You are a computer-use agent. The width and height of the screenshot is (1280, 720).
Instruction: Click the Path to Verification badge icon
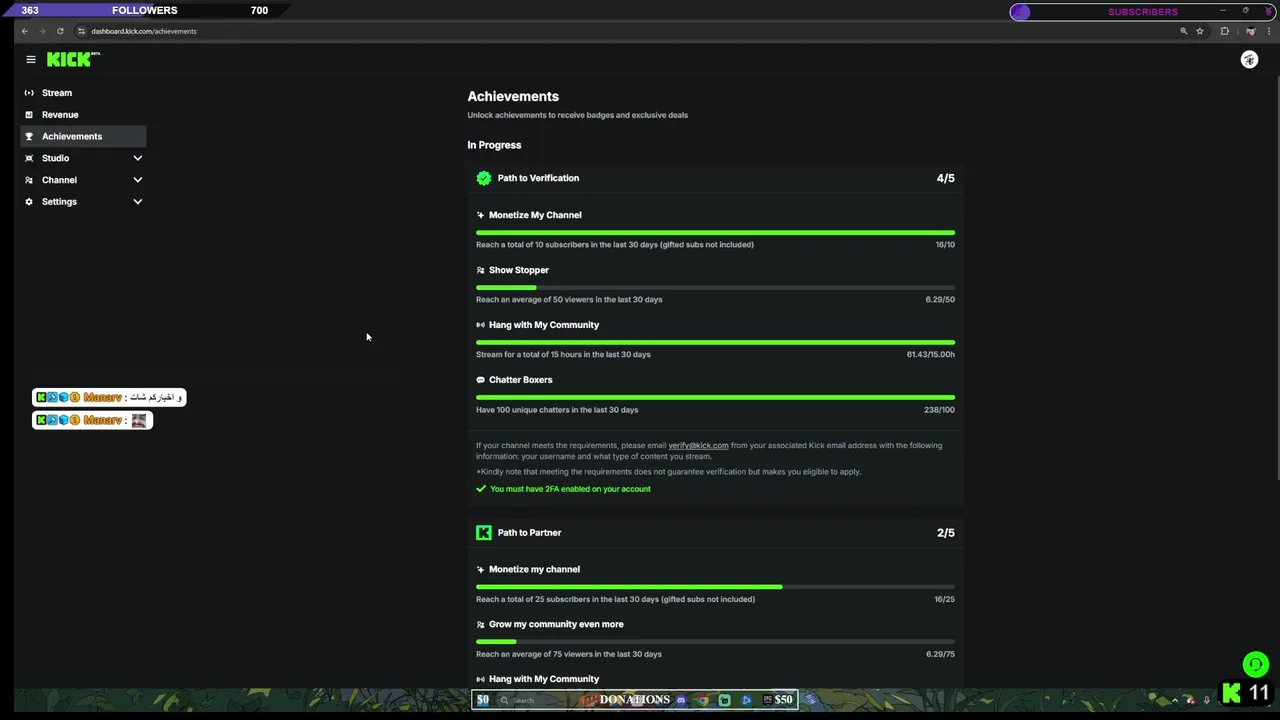484,178
